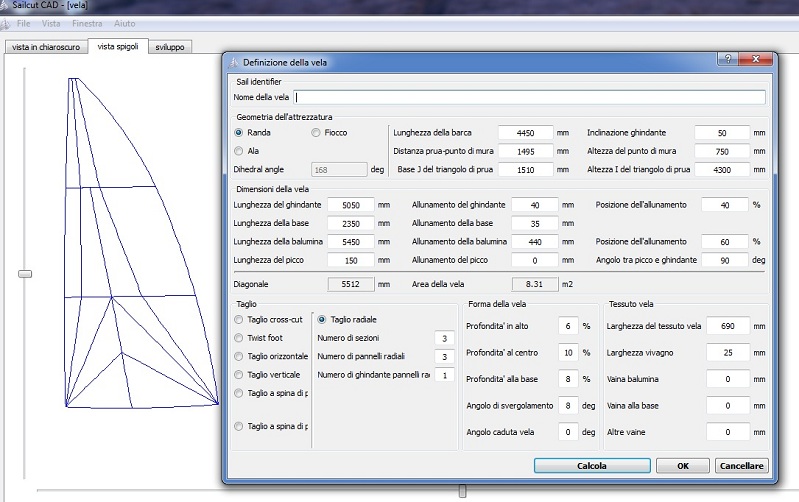Screen dimensions: 799x502
Task: Click the horizontal slider handle below dialog
Action: coord(462,491)
